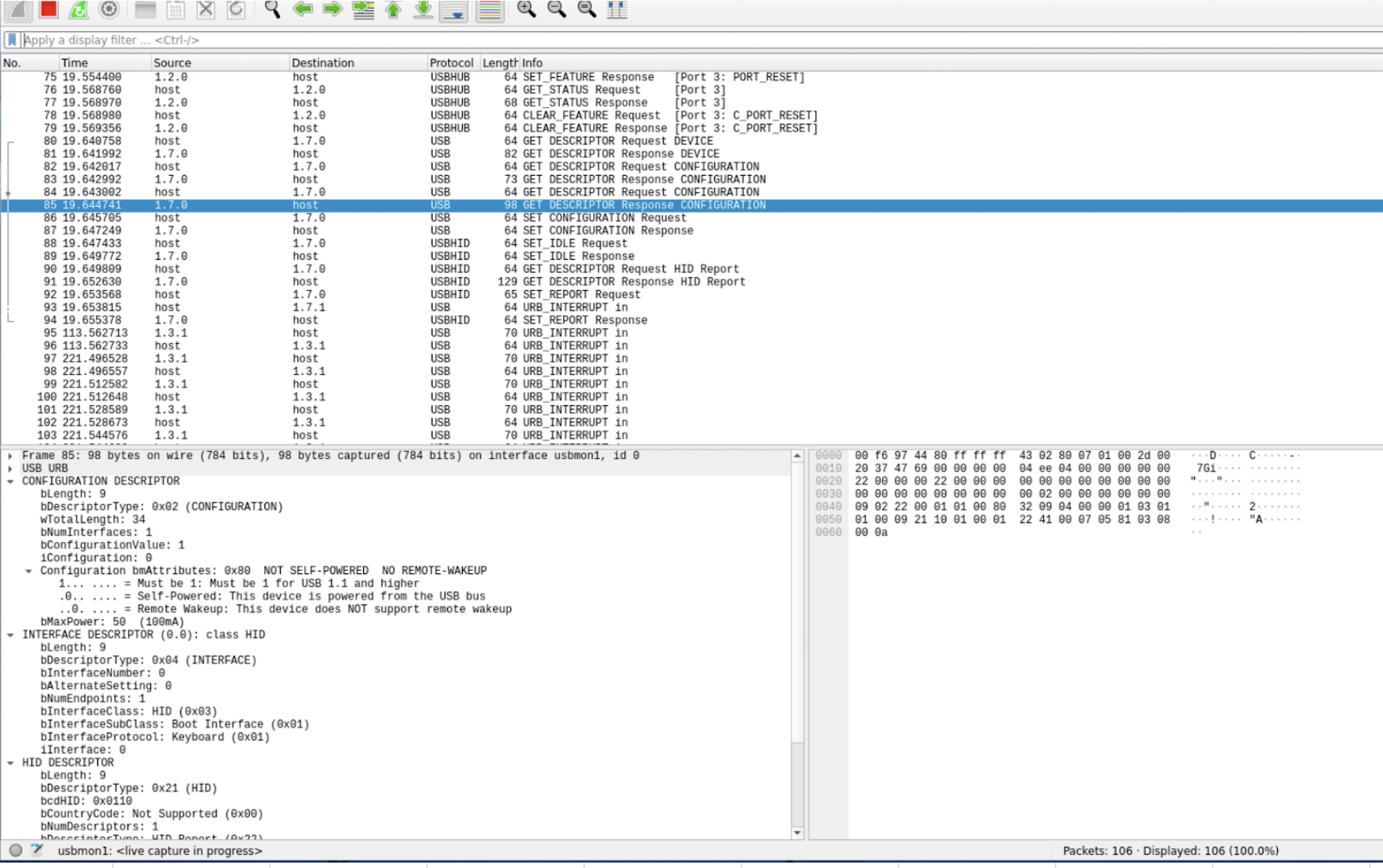Stop the running capture with the red square
This screenshot has height=868, width=1383.
coord(49,9)
